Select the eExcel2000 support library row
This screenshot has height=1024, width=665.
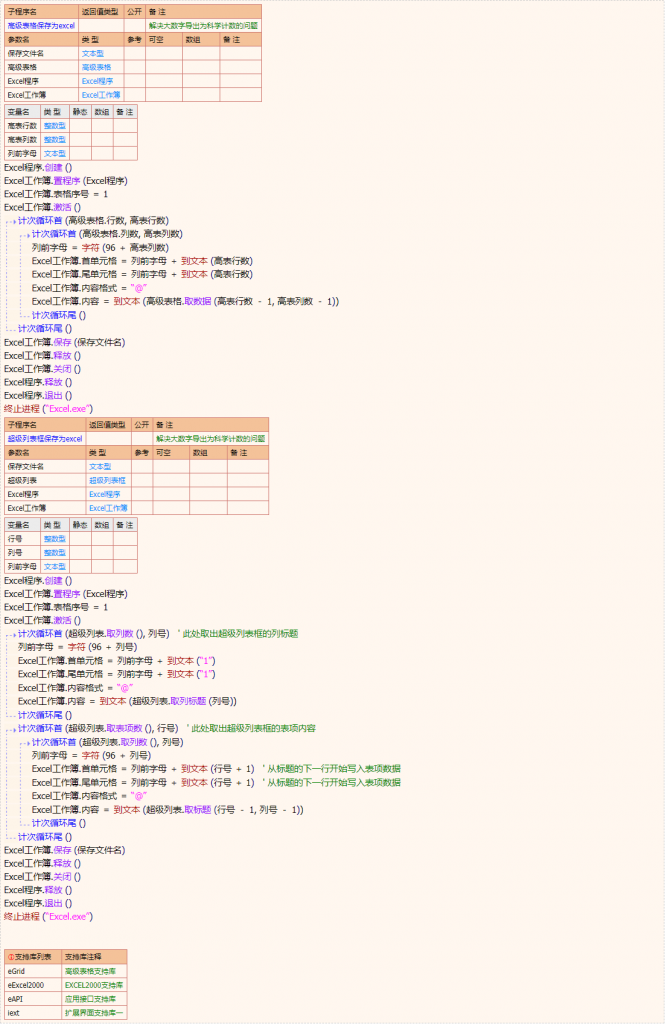pyautogui.click(x=66, y=985)
